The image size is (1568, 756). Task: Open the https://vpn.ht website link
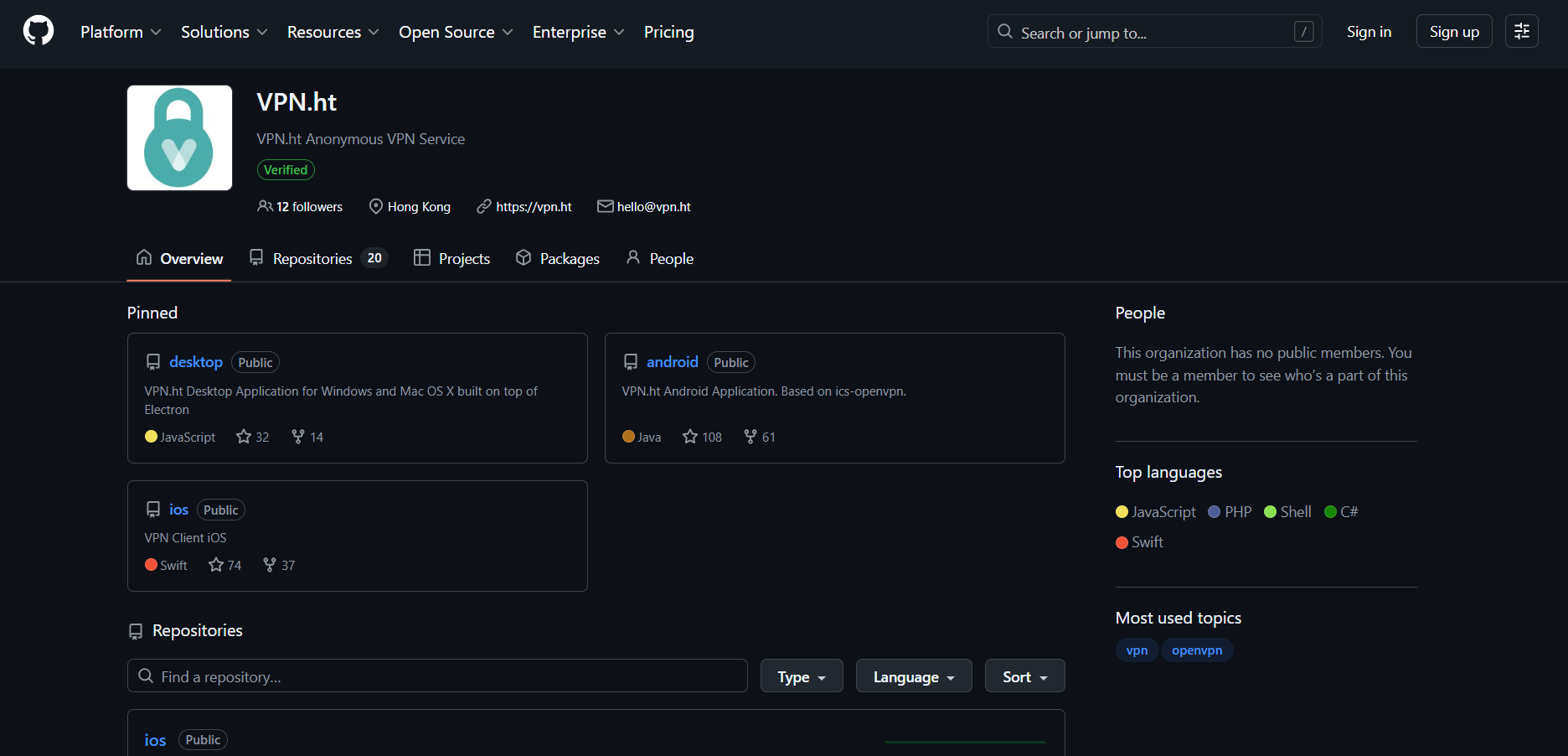coord(534,207)
